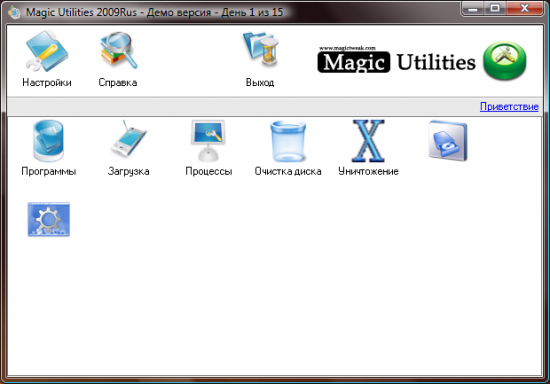
Task: Open the Процессы process manager icon
Action: 208,140
